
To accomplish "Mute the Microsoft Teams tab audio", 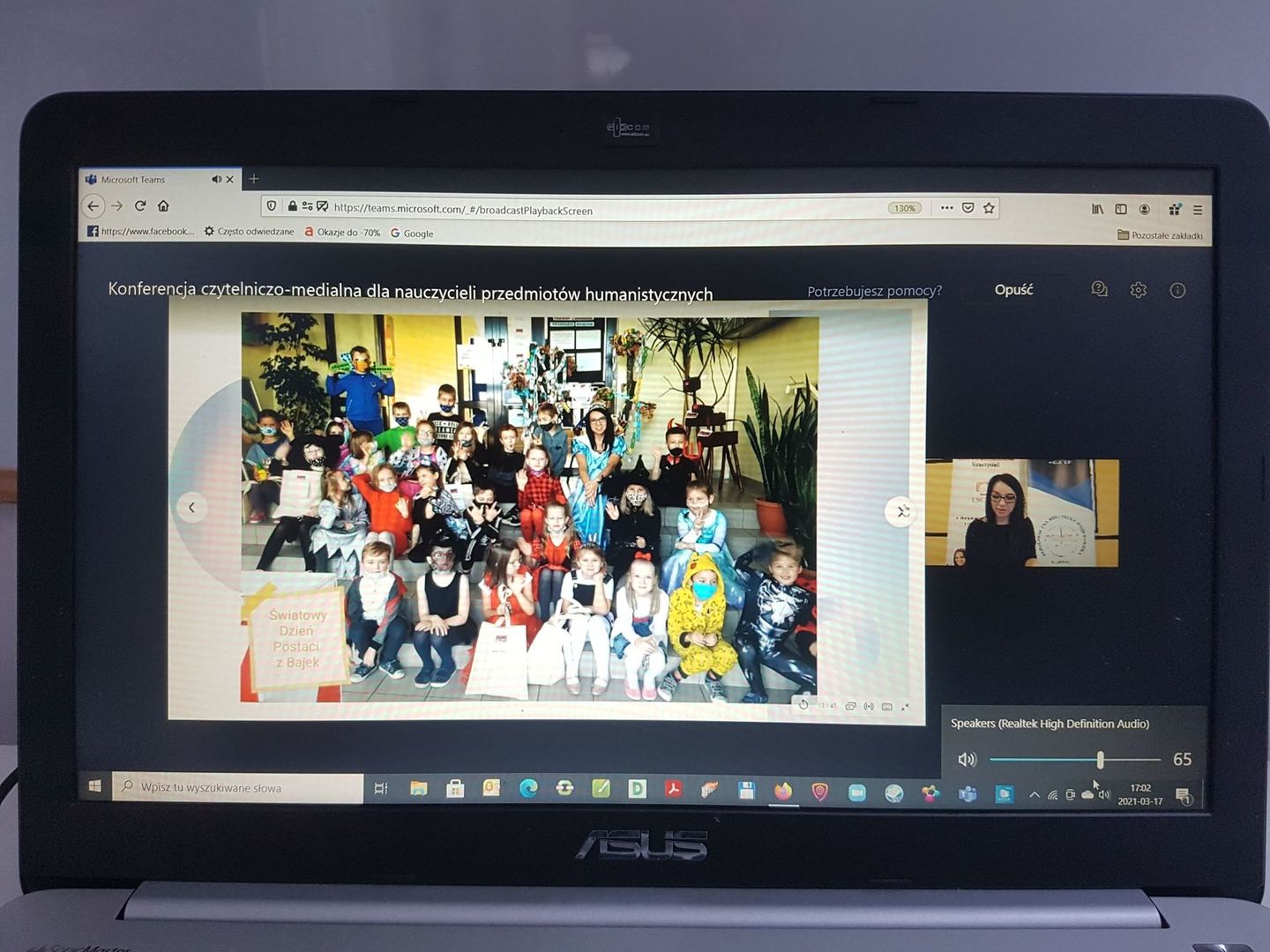I will click(x=216, y=179).
